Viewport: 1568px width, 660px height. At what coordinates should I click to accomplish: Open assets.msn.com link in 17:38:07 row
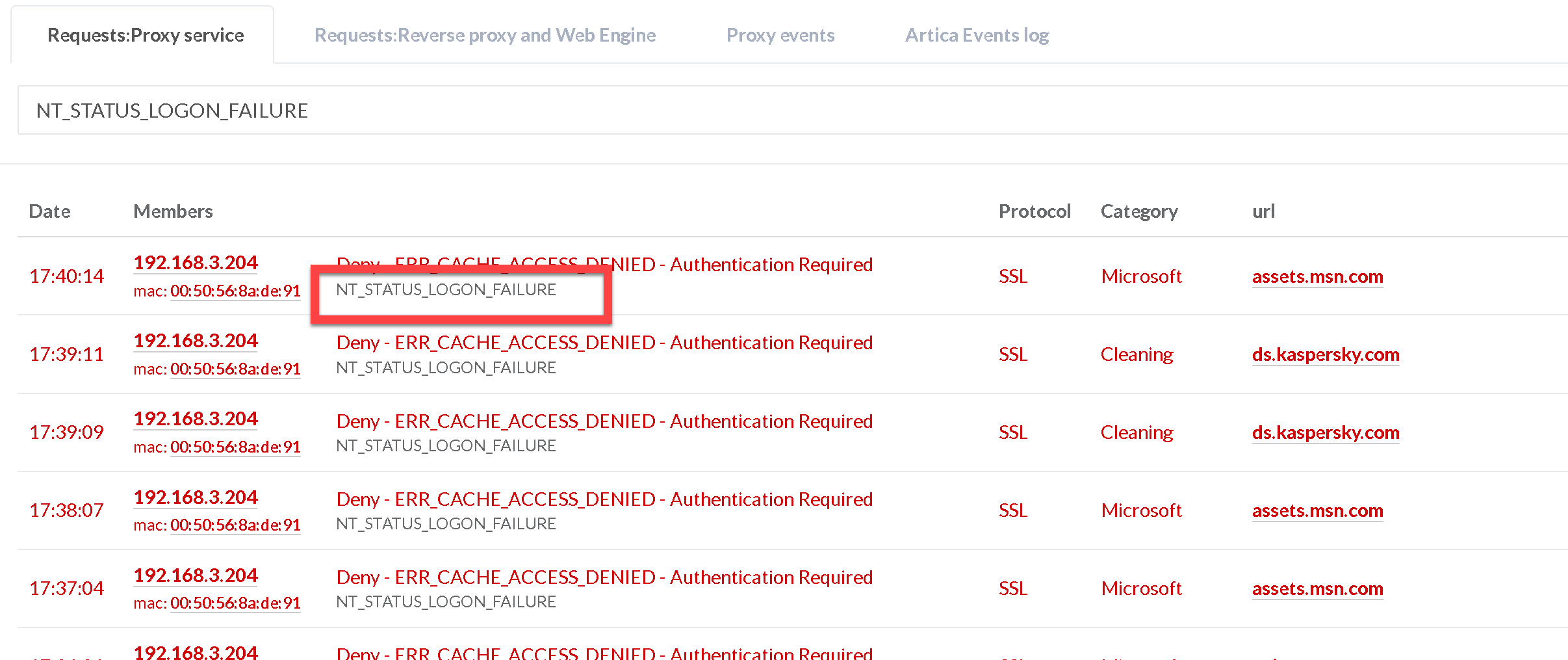point(1317,511)
